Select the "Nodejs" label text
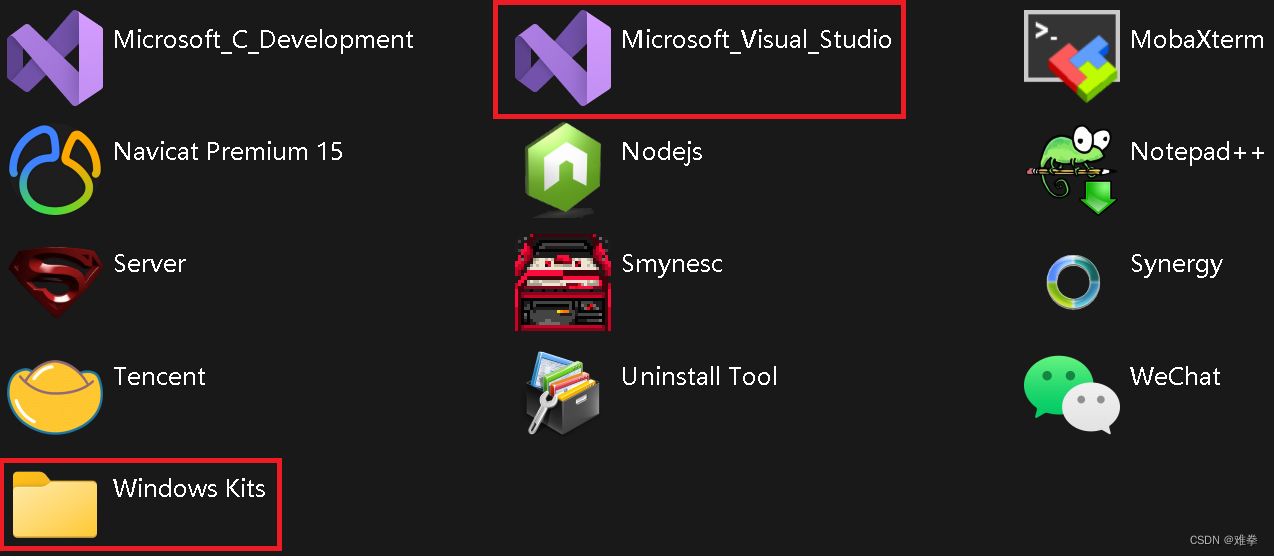Screen dimensions: 1274x556 point(662,153)
